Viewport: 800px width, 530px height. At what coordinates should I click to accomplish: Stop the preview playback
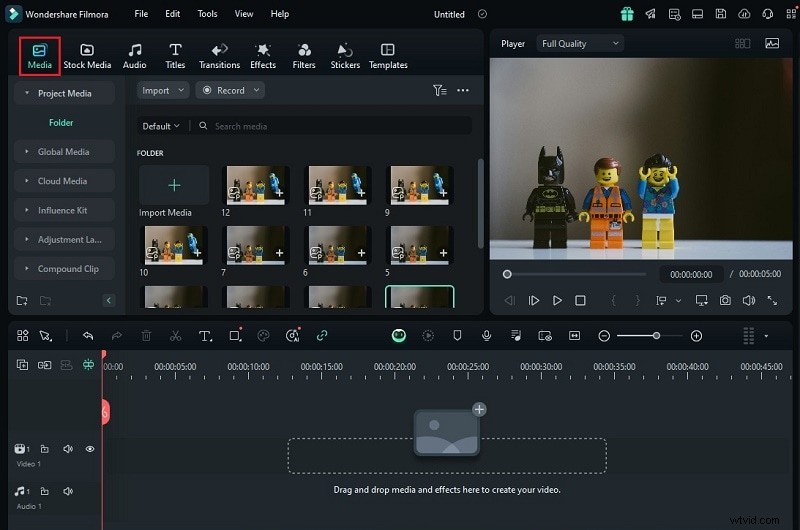[x=580, y=300]
